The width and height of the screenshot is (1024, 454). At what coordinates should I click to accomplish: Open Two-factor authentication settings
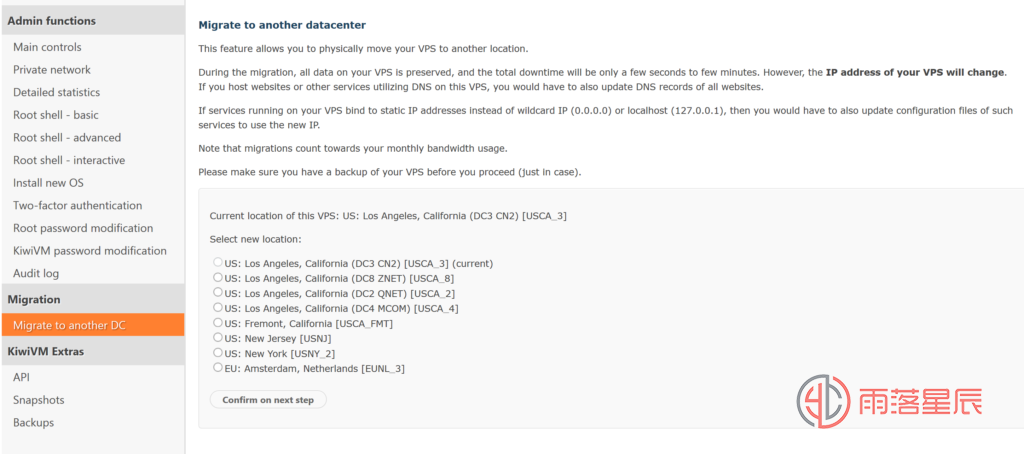77,205
